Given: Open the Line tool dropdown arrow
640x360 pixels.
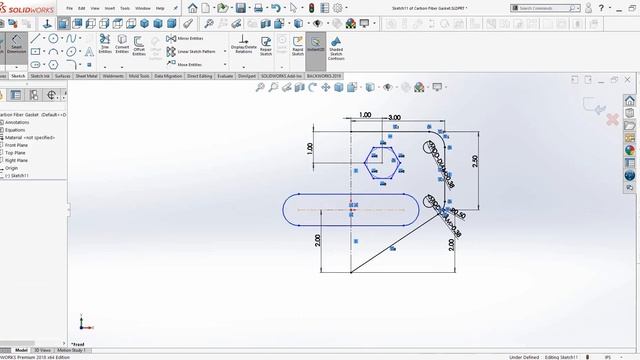Looking at the screenshot, I should point(44,39).
